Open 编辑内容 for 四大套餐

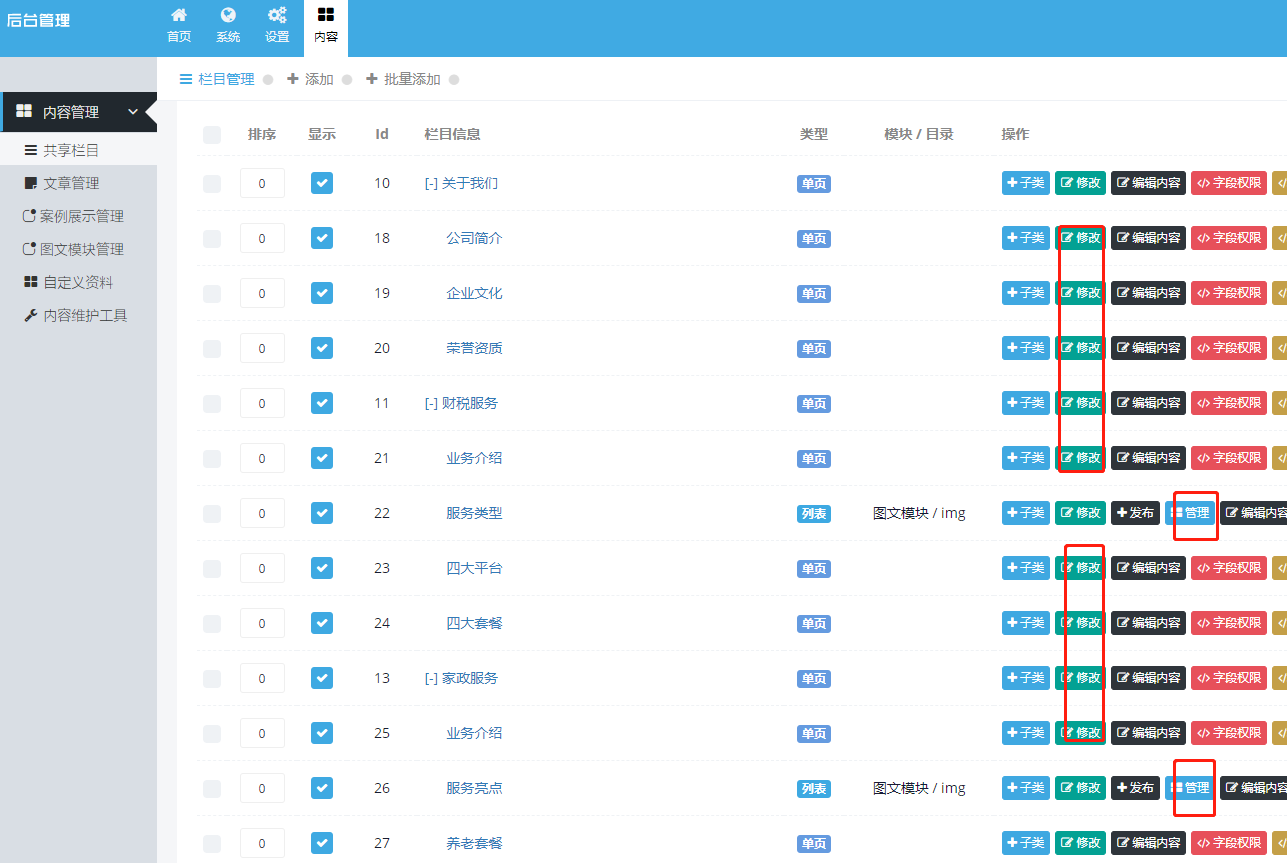click(x=1148, y=623)
